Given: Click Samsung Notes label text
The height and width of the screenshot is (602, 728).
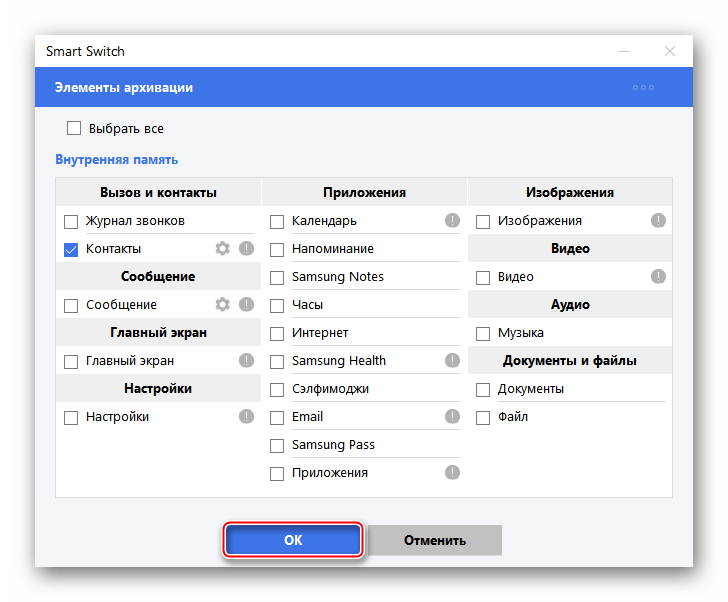Looking at the screenshot, I should [x=338, y=277].
